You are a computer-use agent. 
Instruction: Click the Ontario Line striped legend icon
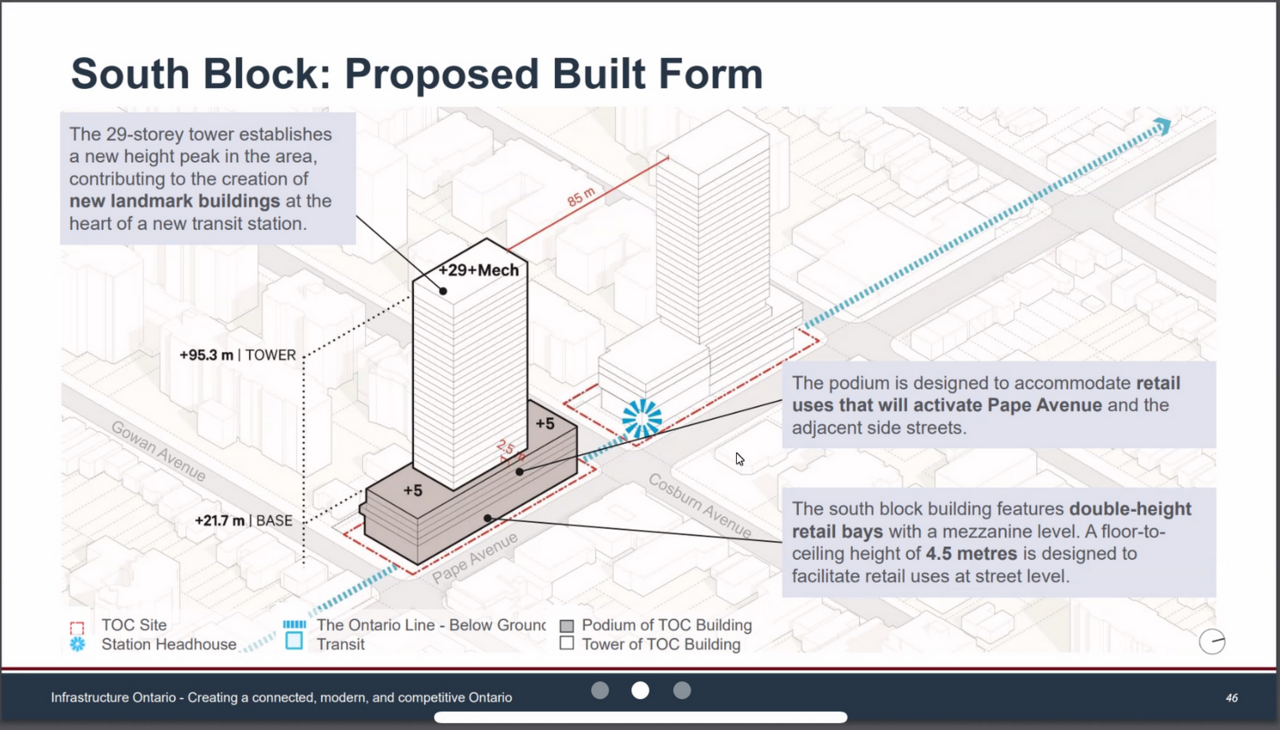tap(294, 625)
